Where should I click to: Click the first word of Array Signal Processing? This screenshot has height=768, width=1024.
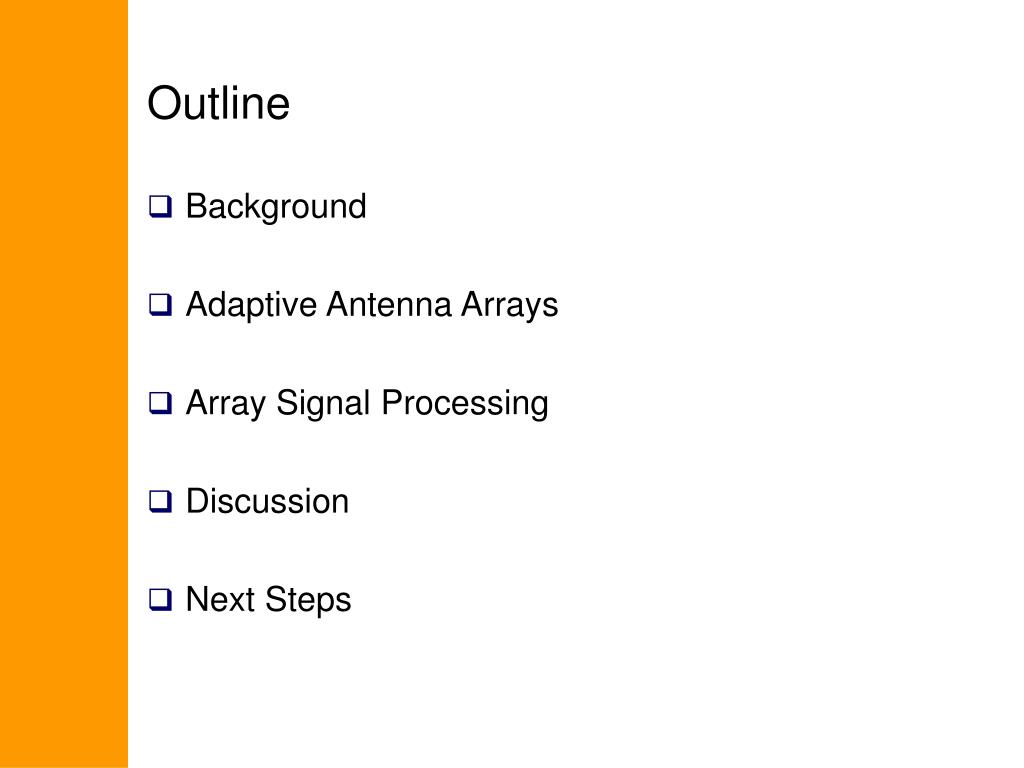226,404
